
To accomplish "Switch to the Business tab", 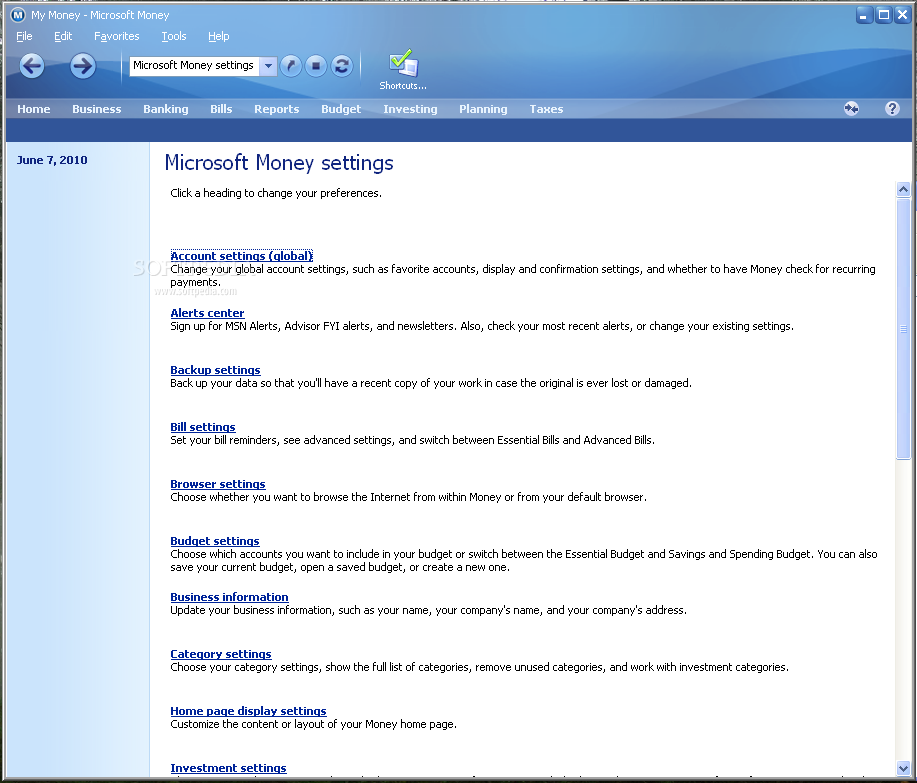I will 96,109.
